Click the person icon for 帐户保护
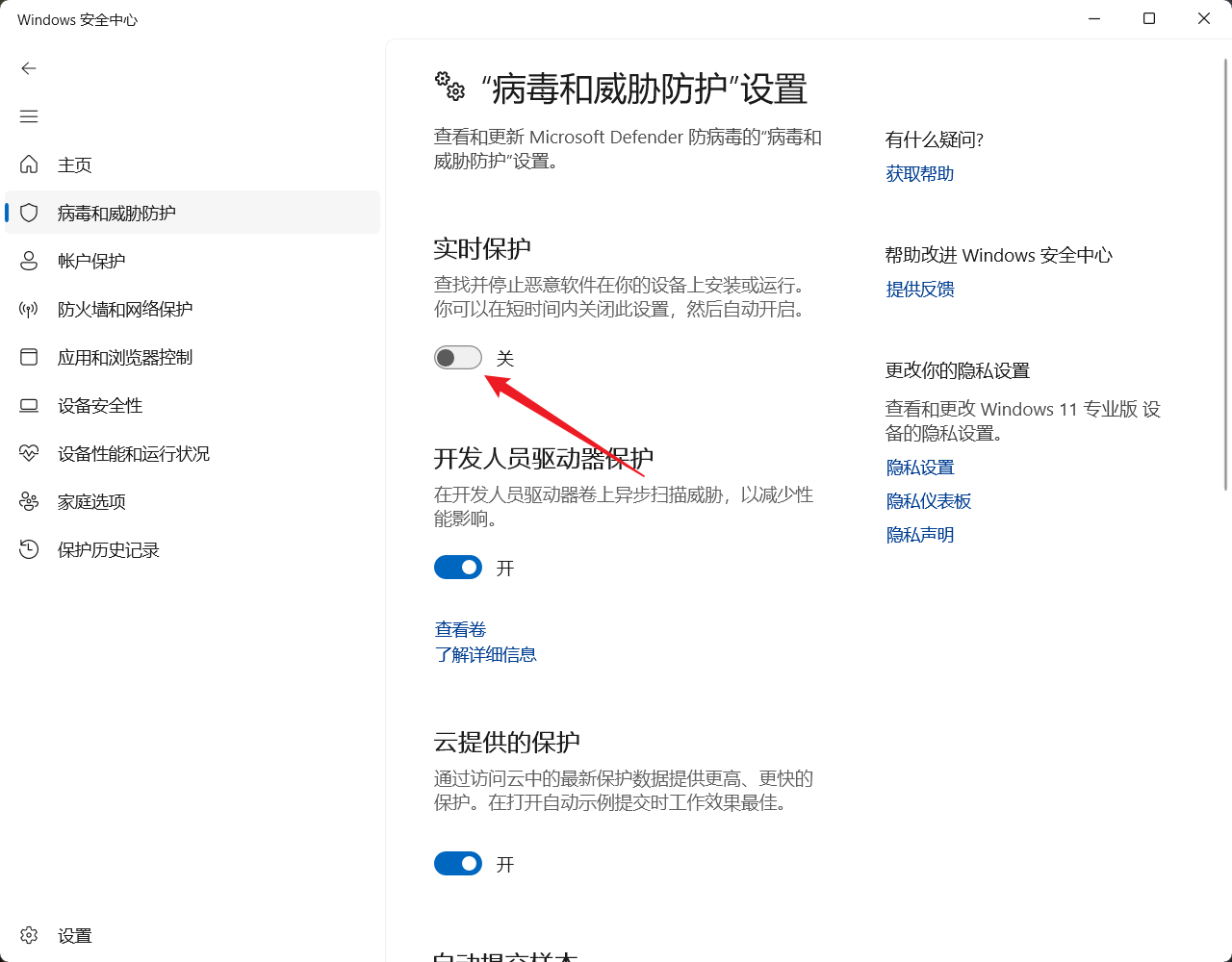Viewport: 1232px width, 962px height. point(29,261)
